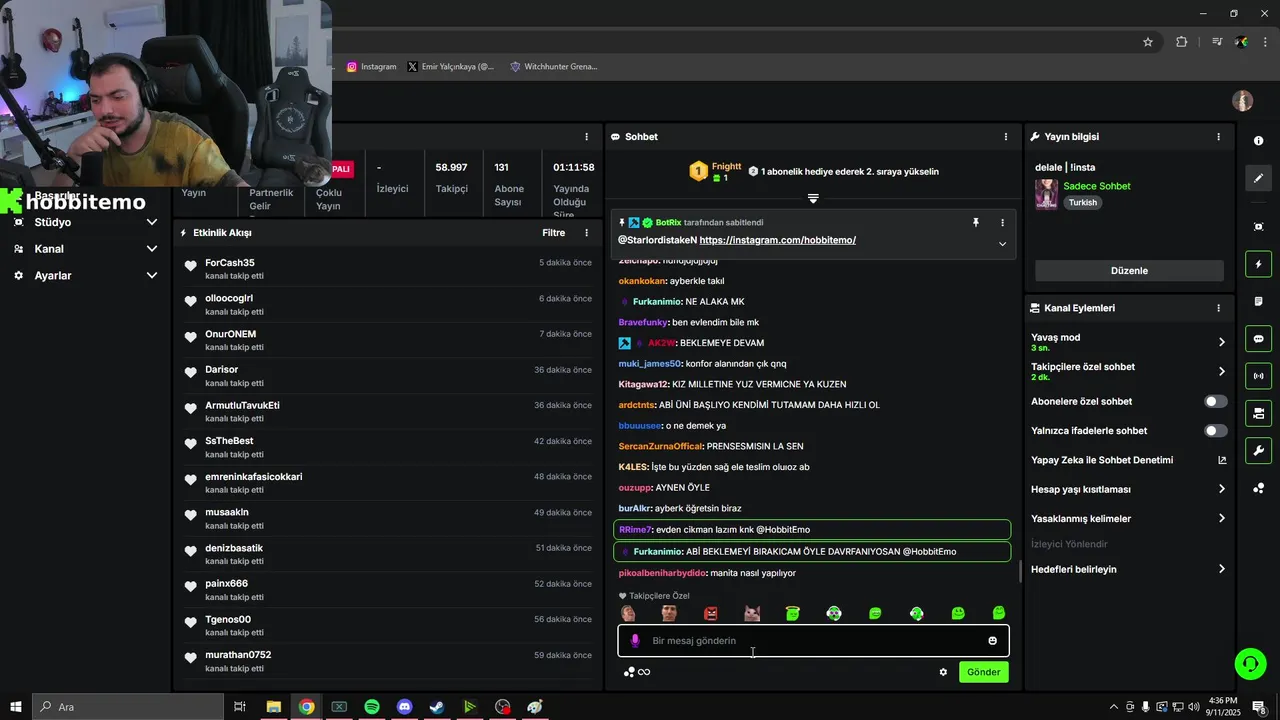1280x720 pixels.
Task: Open Yapay Zeka ile Sohbet Denetimi external link
Action: (x=1222, y=460)
